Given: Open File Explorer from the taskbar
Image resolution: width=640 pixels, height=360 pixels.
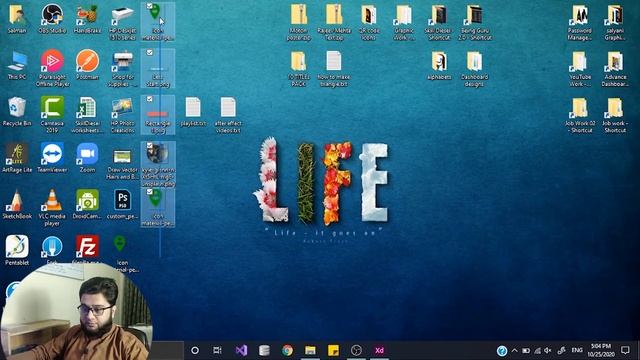Looking at the screenshot, I should (310, 350).
